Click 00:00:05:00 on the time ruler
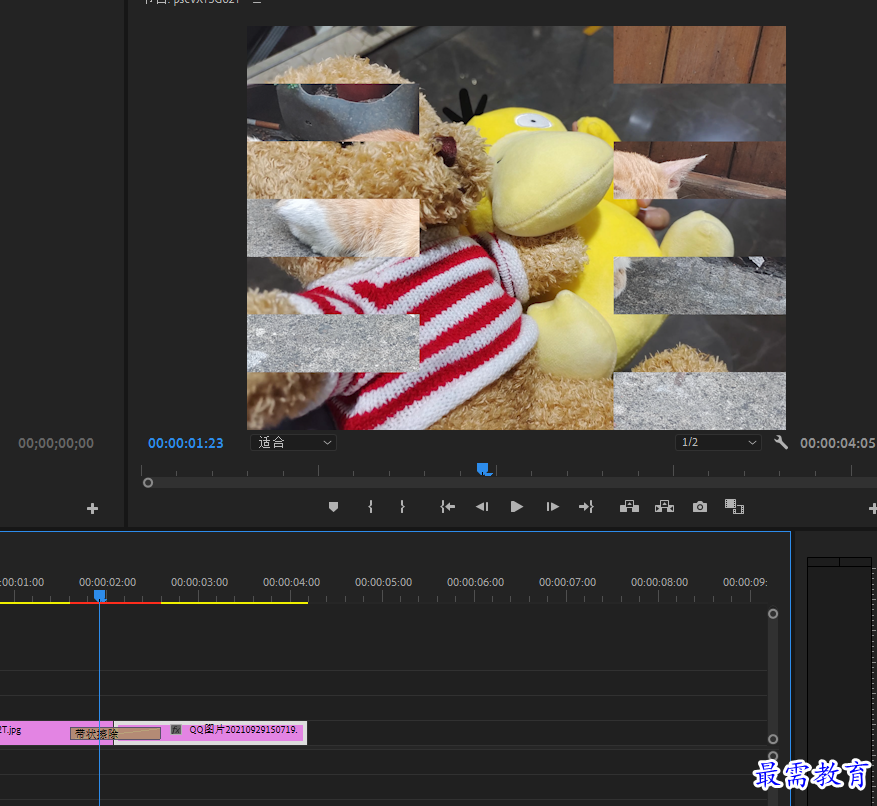877x806 pixels. pyautogui.click(x=384, y=582)
